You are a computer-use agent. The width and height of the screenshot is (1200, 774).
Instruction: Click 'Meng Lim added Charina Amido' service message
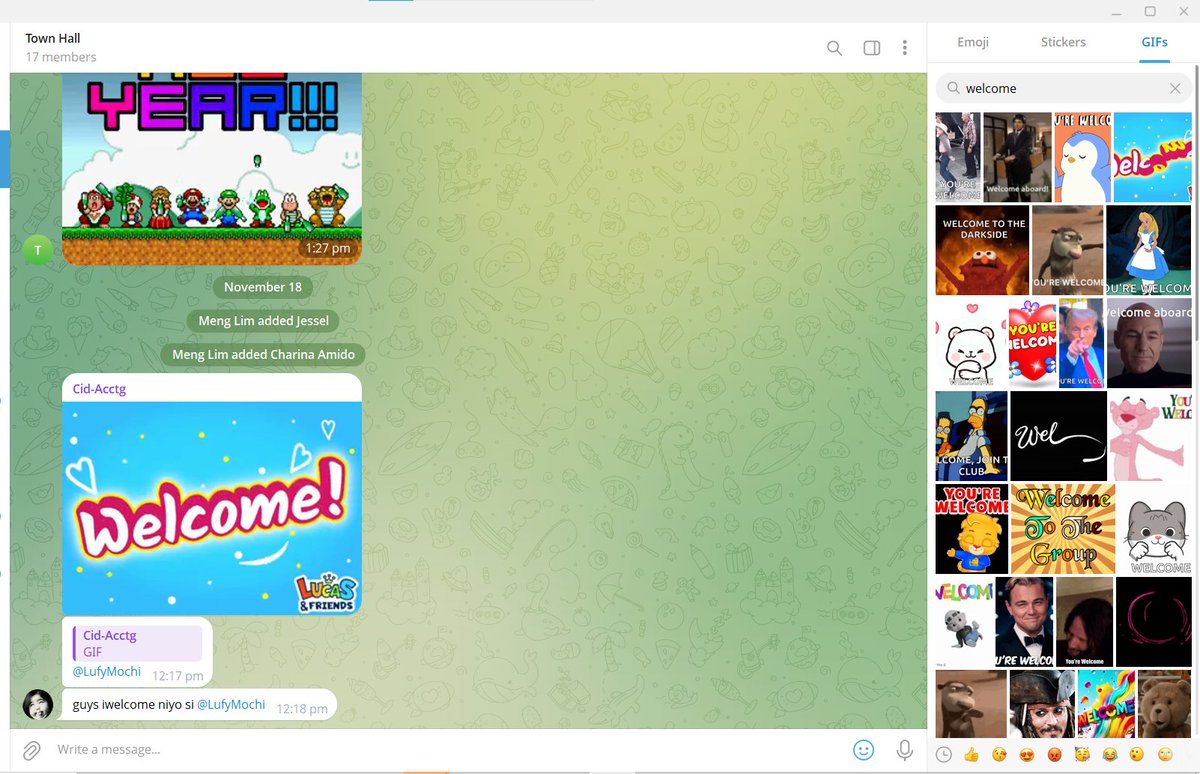[x=263, y=355]
